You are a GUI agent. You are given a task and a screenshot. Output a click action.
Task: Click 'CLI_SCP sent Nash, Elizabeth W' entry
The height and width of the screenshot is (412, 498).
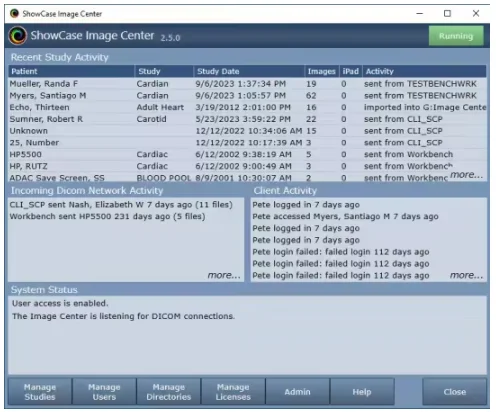click(121, 204)
